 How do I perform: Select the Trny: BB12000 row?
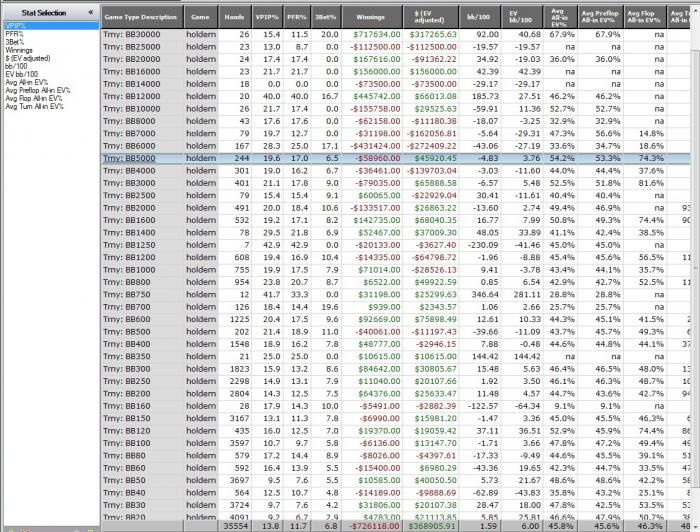(x=396, y=96)
